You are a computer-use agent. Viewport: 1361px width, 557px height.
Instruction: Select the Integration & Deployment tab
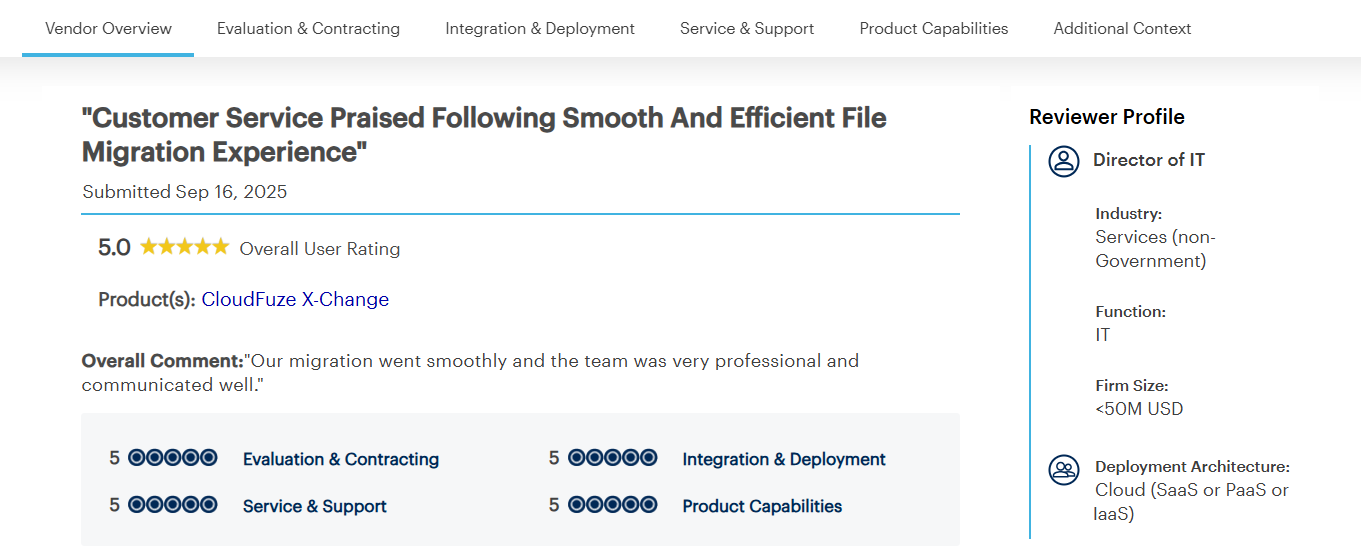tap(540, 28)
